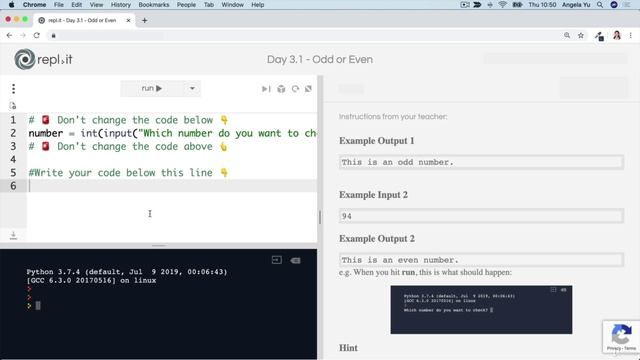Click the Chrome back arrow
This screenshot has height=360, width=640.
tap(9, 36)
